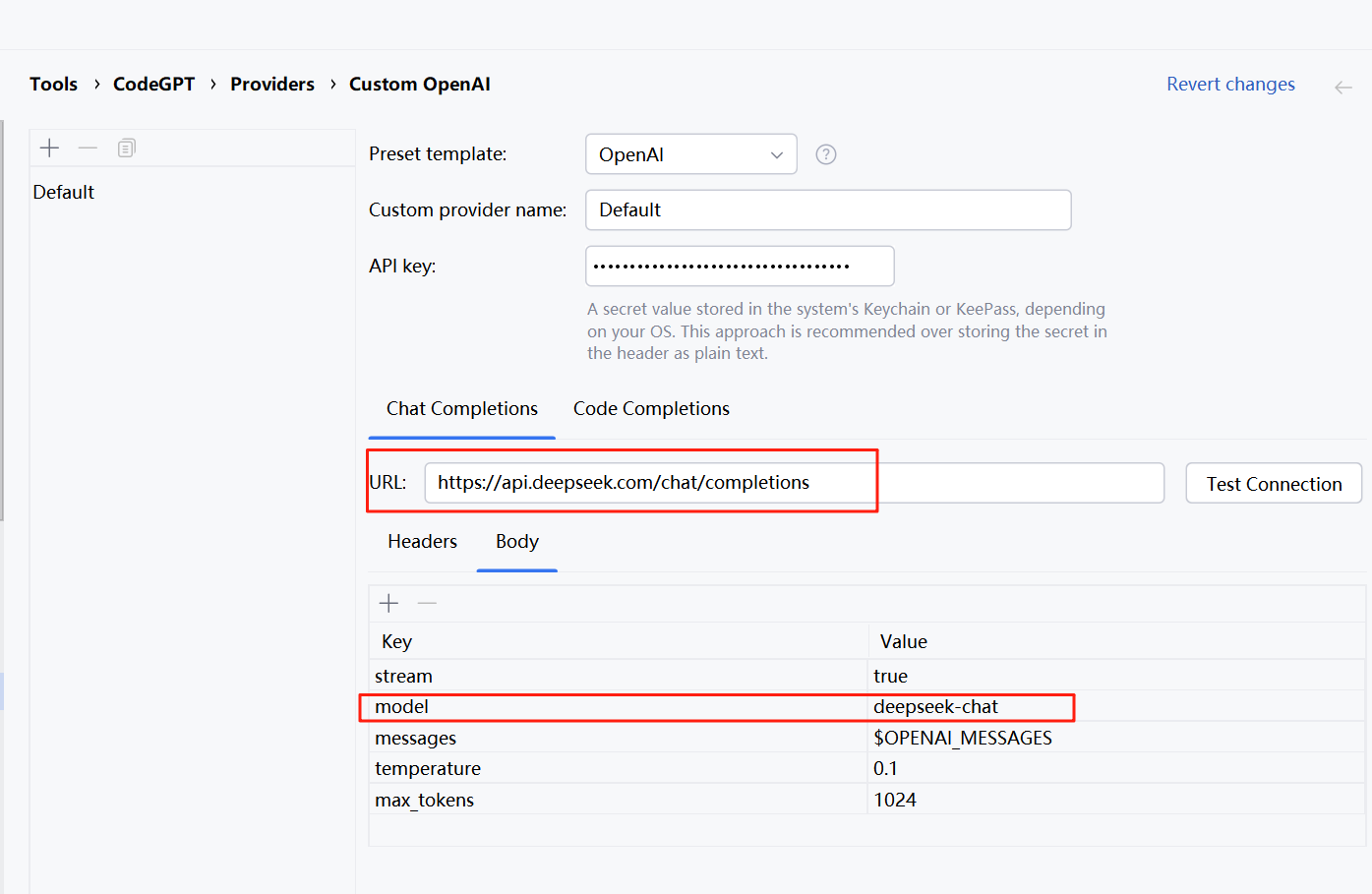Viewport: 1372px width, 894px height.
Task: Switch to the Code Completions tab
Action: pyautogui.click(x=651, y=408)
